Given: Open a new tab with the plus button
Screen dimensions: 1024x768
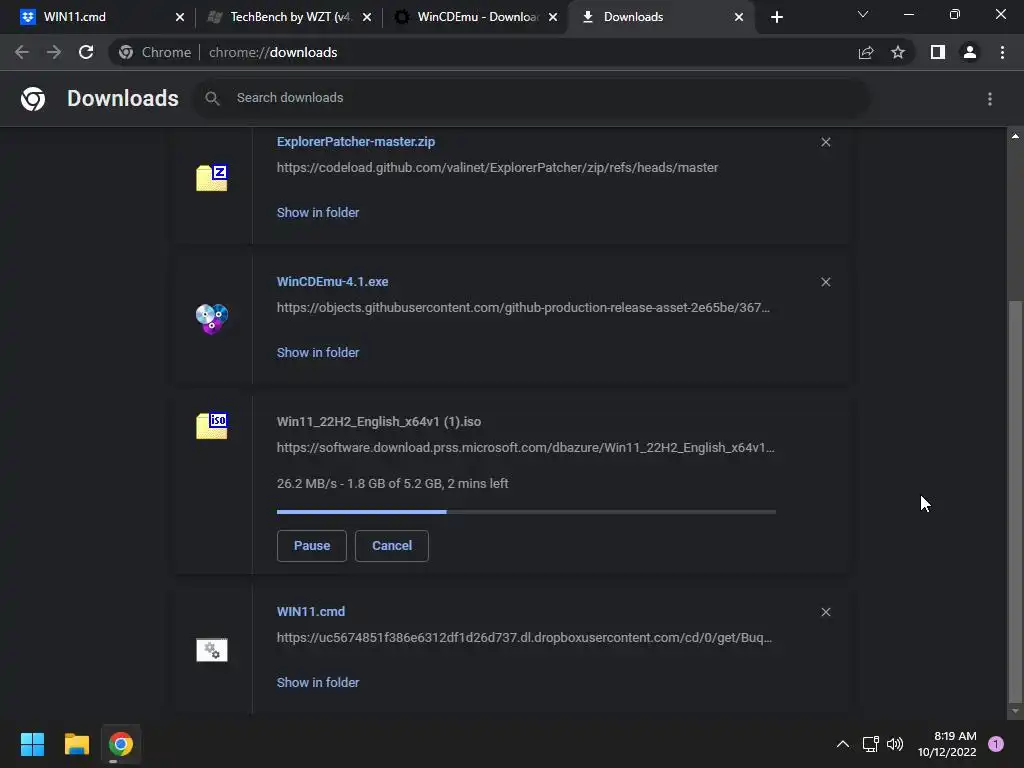Looking at the screenshot, I should 776,18.
